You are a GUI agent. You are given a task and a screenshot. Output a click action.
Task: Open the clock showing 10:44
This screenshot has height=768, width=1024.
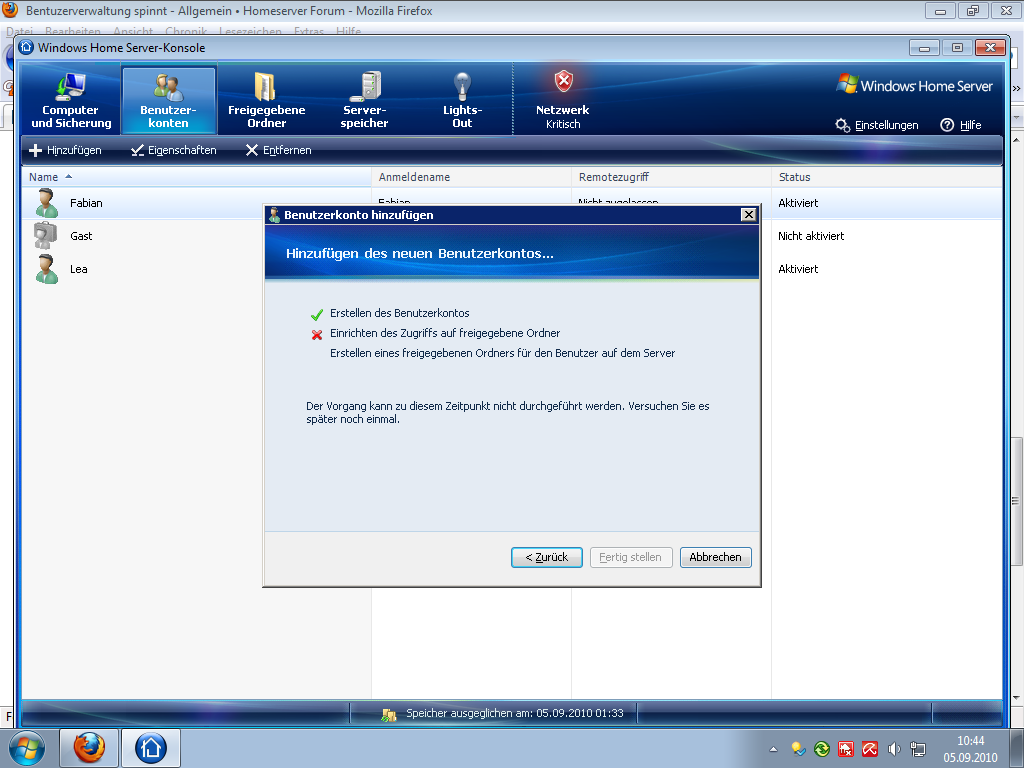(x=970, y=749)
